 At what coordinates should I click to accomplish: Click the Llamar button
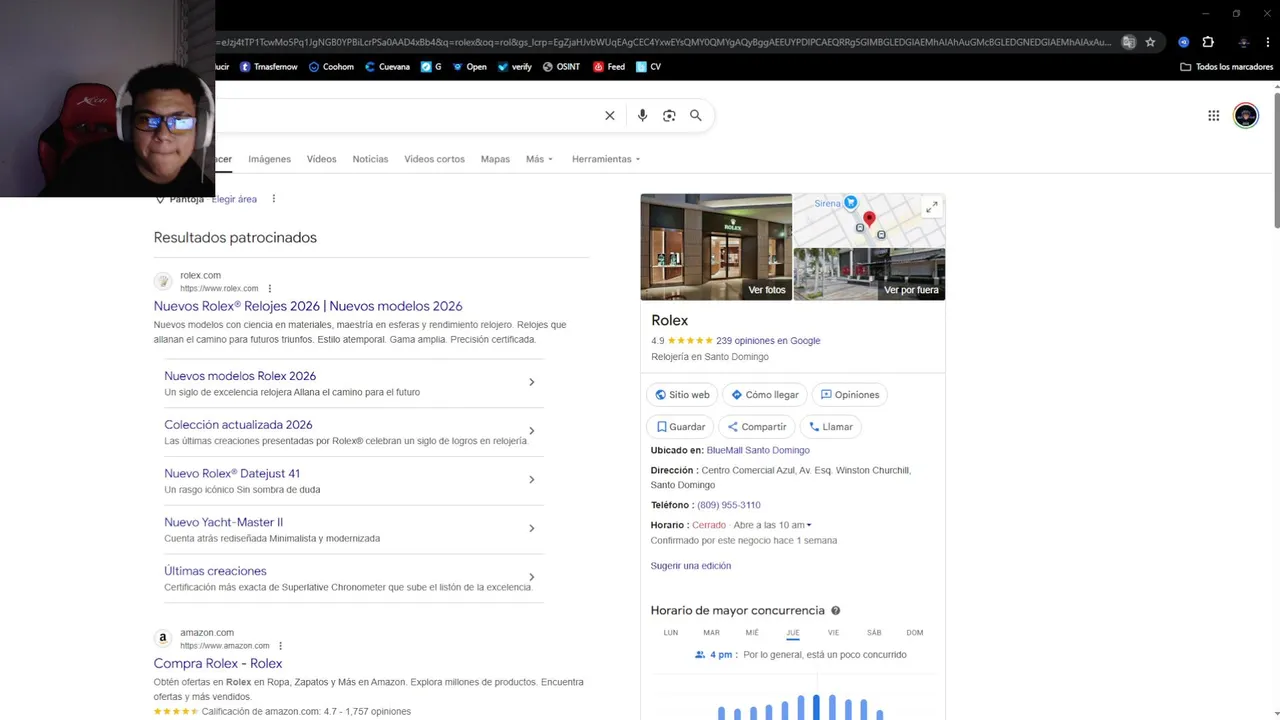(830, 427)
